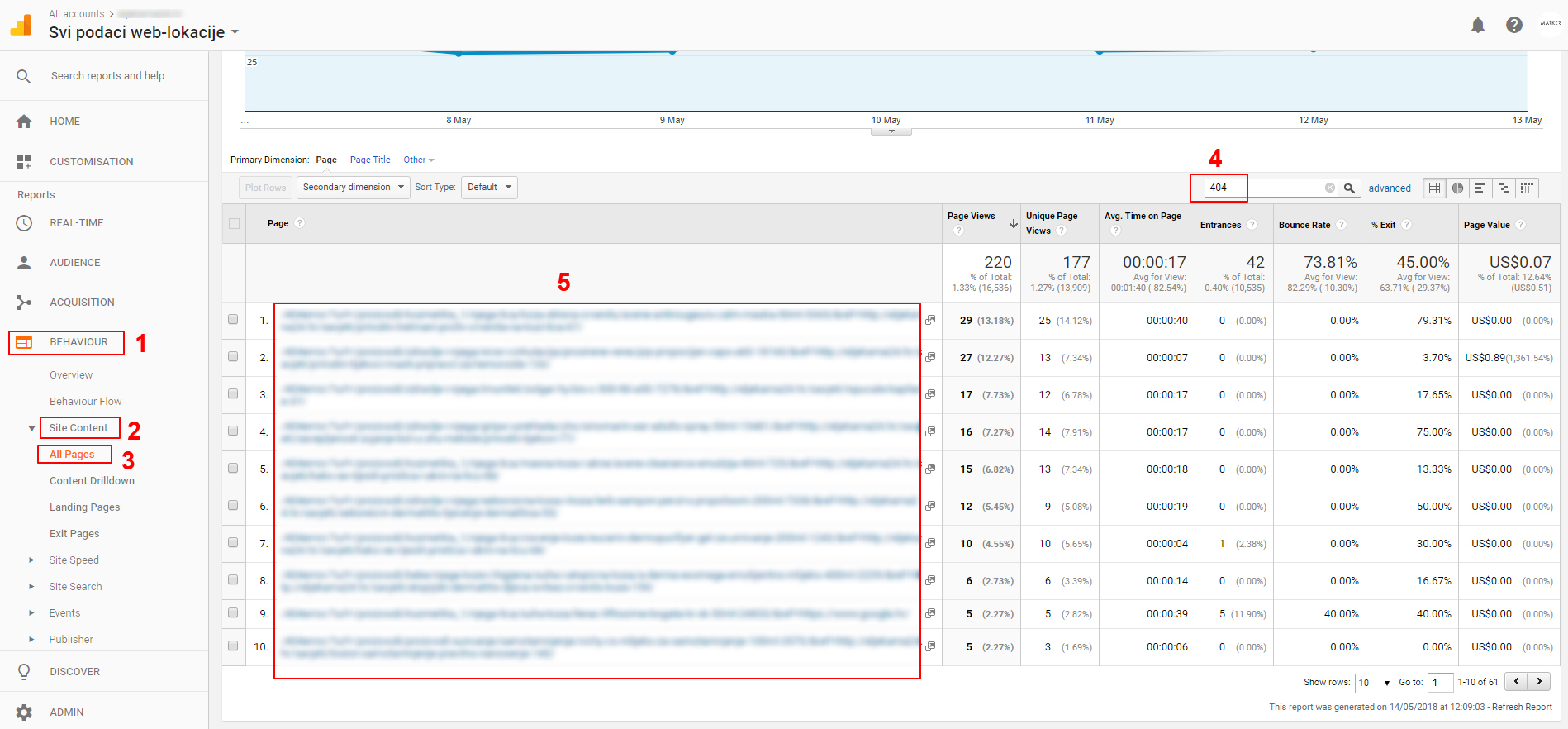Open row 1 page in new window icon

tap(930, 320)
